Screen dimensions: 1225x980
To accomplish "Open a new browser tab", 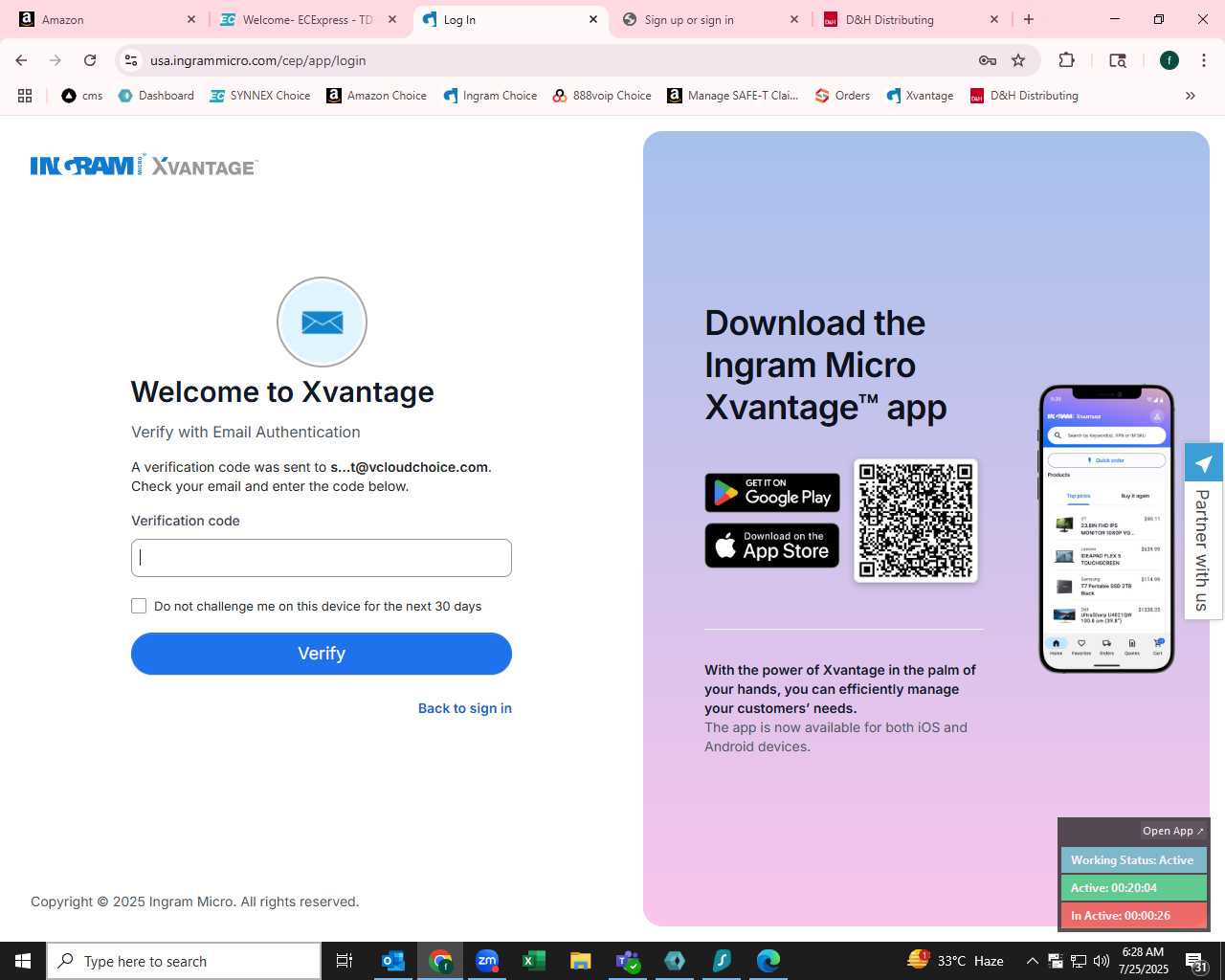I will 1029,19.
